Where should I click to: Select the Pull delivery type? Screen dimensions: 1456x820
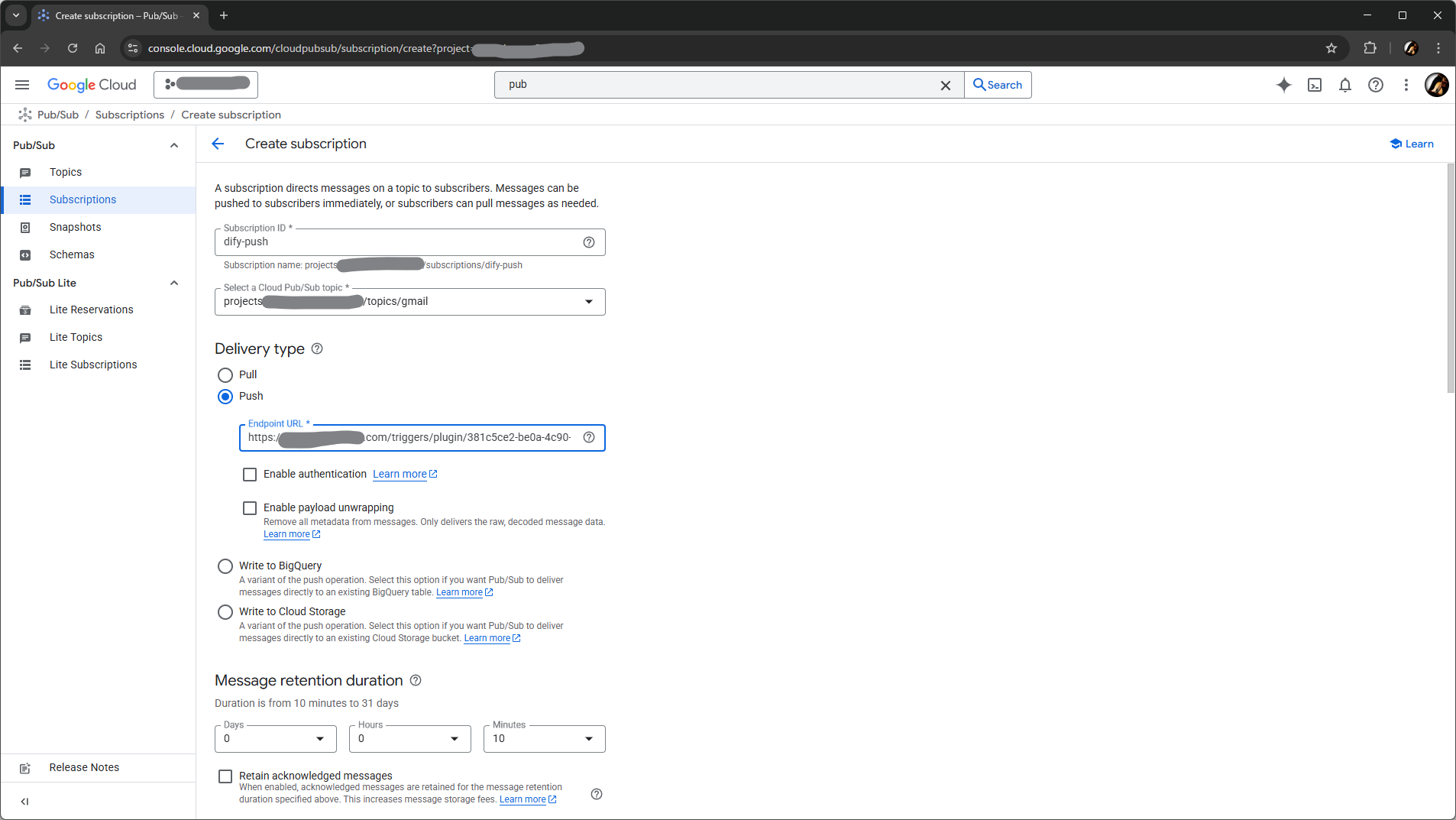[x=225, y=375]
